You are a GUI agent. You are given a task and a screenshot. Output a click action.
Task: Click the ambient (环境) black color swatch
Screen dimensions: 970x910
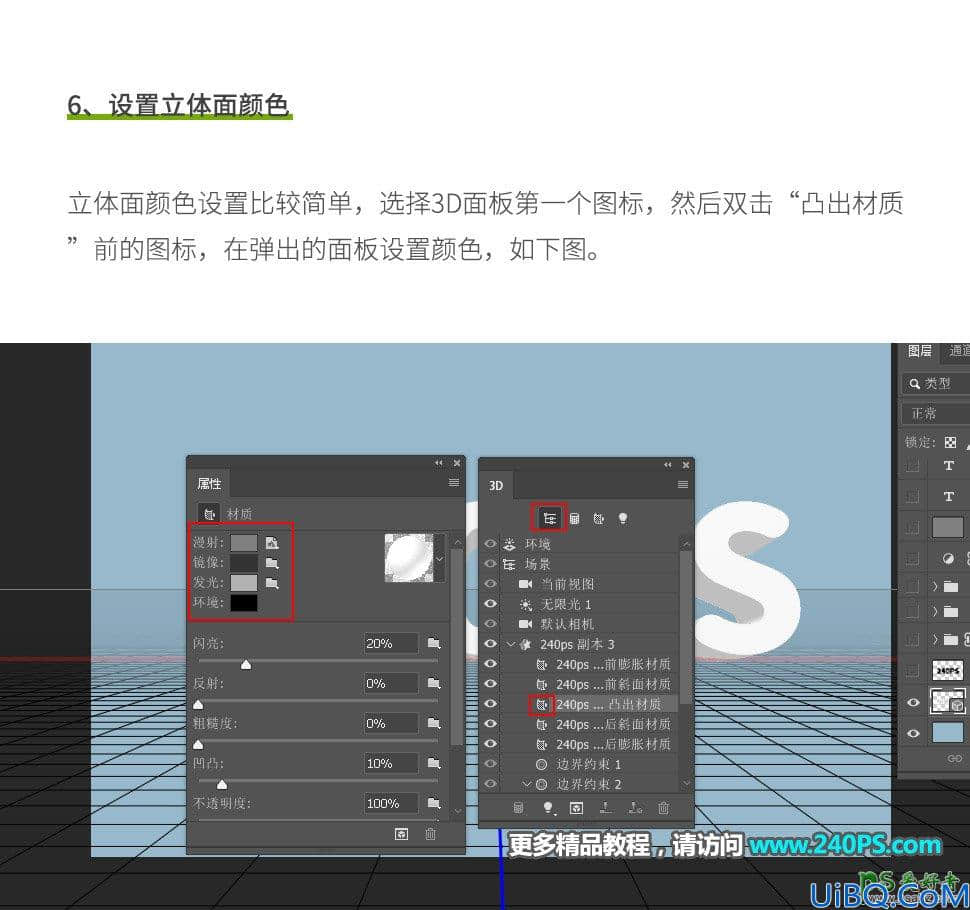click(244, 603)
